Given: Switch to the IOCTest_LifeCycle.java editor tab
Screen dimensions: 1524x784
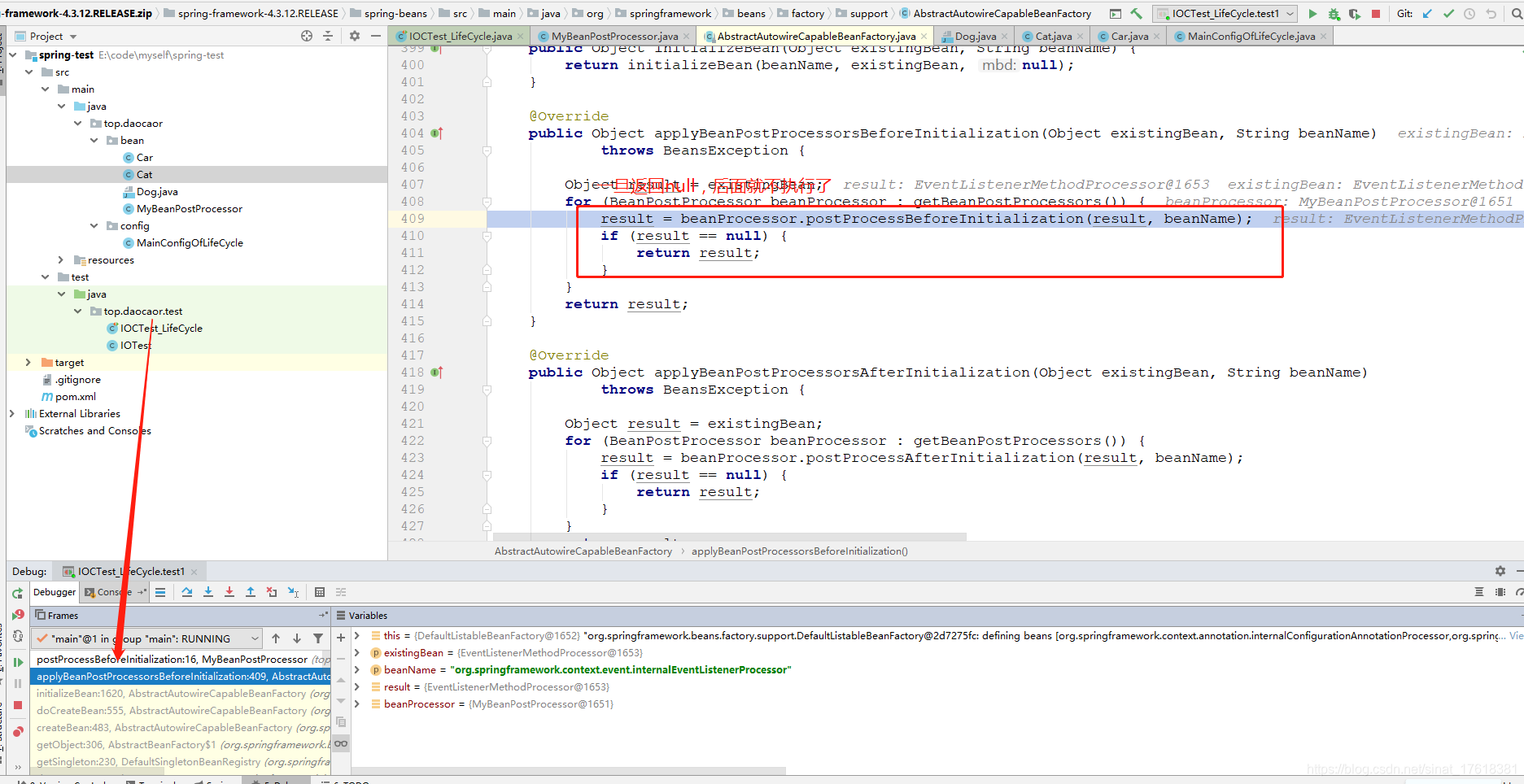Looking at the screenshot, I should pos(461,37).
